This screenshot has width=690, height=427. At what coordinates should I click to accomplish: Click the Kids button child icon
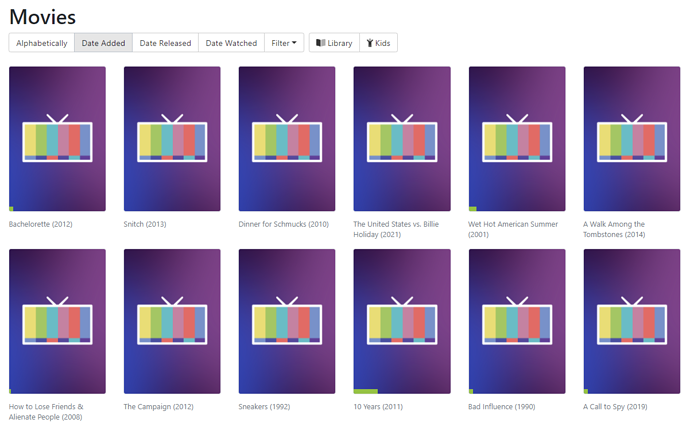[370, 43]
